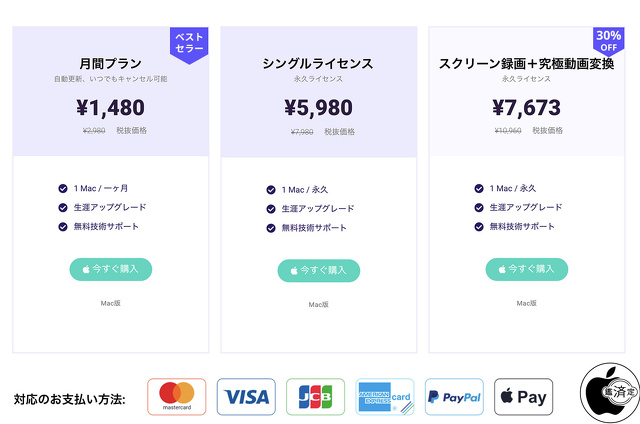Click the 30% OFF ribbon badge
Screen dimensions: 640x424
pyautogui.click(x=608, y=42)
